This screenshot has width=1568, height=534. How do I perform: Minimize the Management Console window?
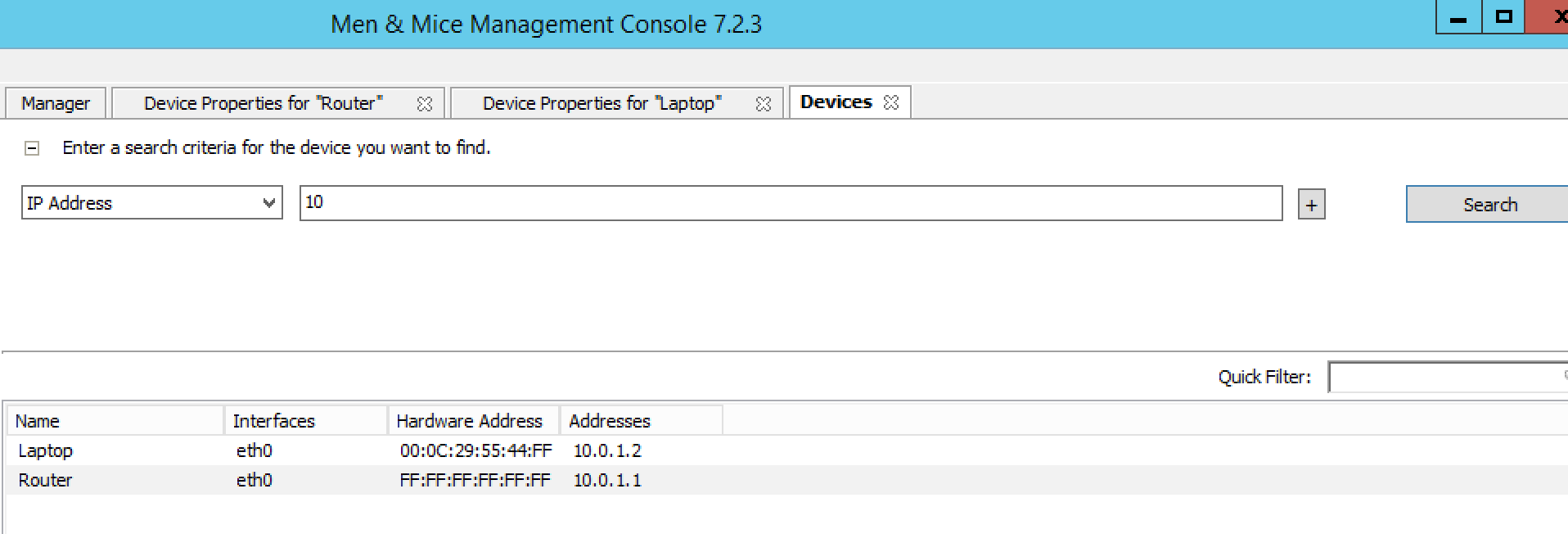pos(1458,18)
